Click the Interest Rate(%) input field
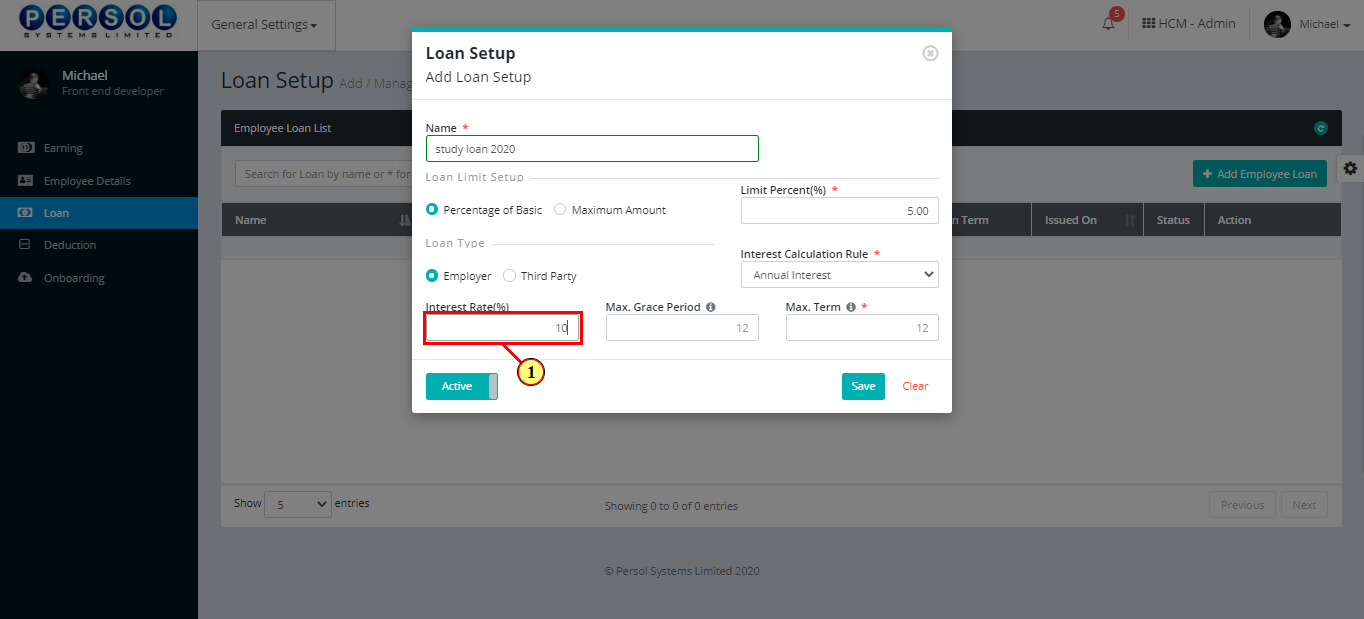 pos(502,328)
